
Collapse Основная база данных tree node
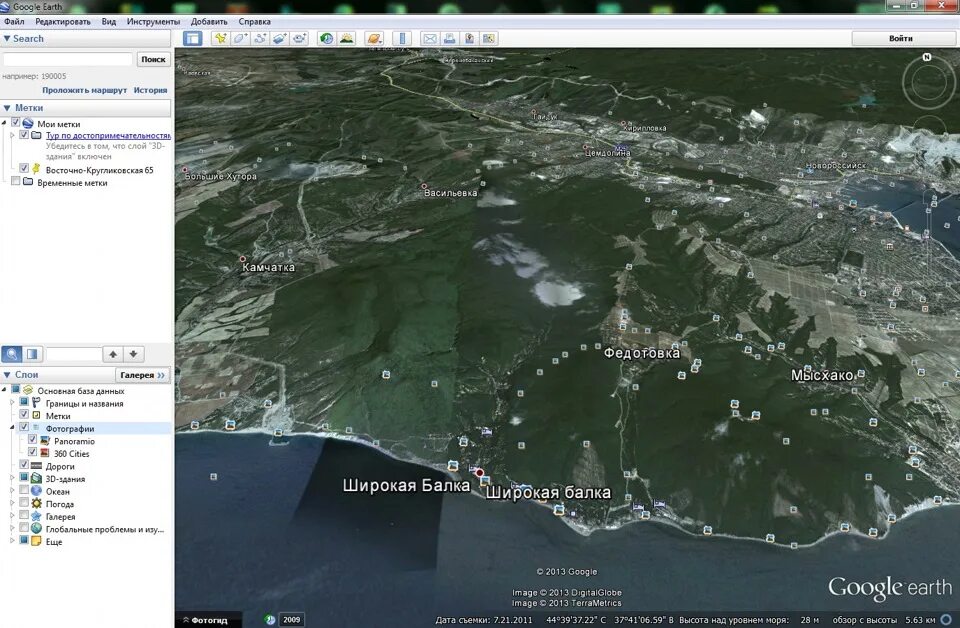click(4, 390)
